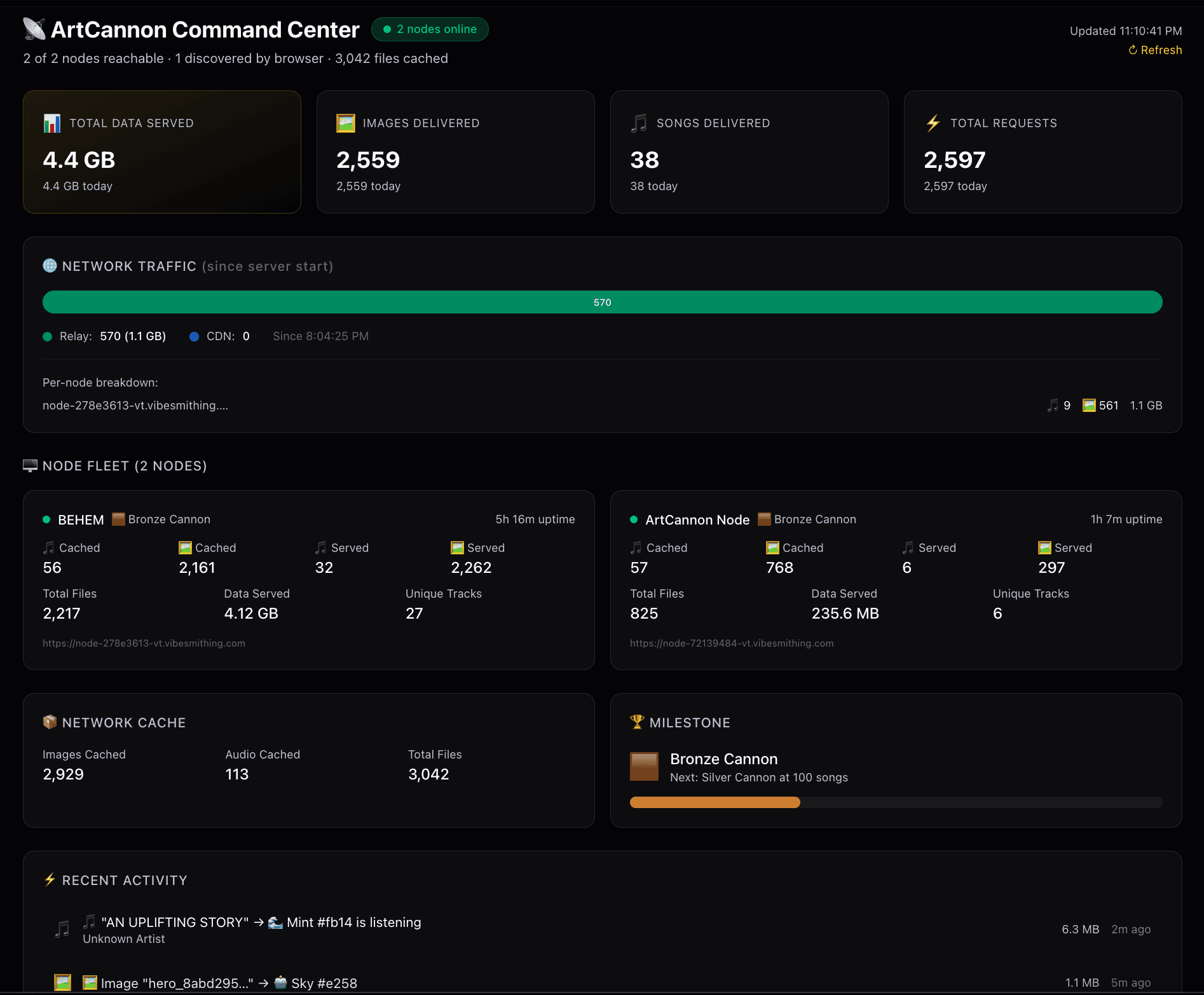
Task: Expand the Per-node breakdown section
Action: (100, 382)
